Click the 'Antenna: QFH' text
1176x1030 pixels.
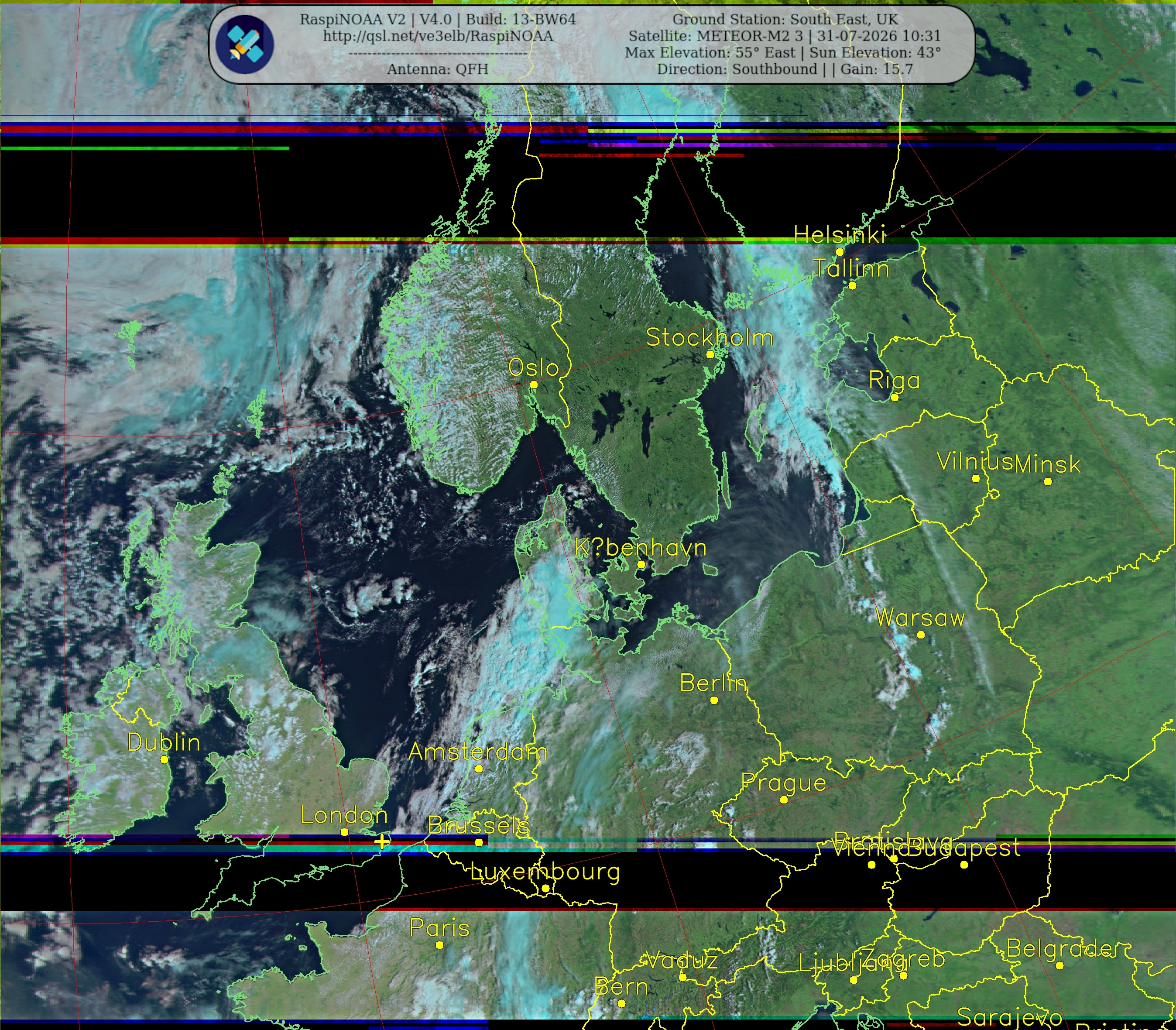(438, 69)
